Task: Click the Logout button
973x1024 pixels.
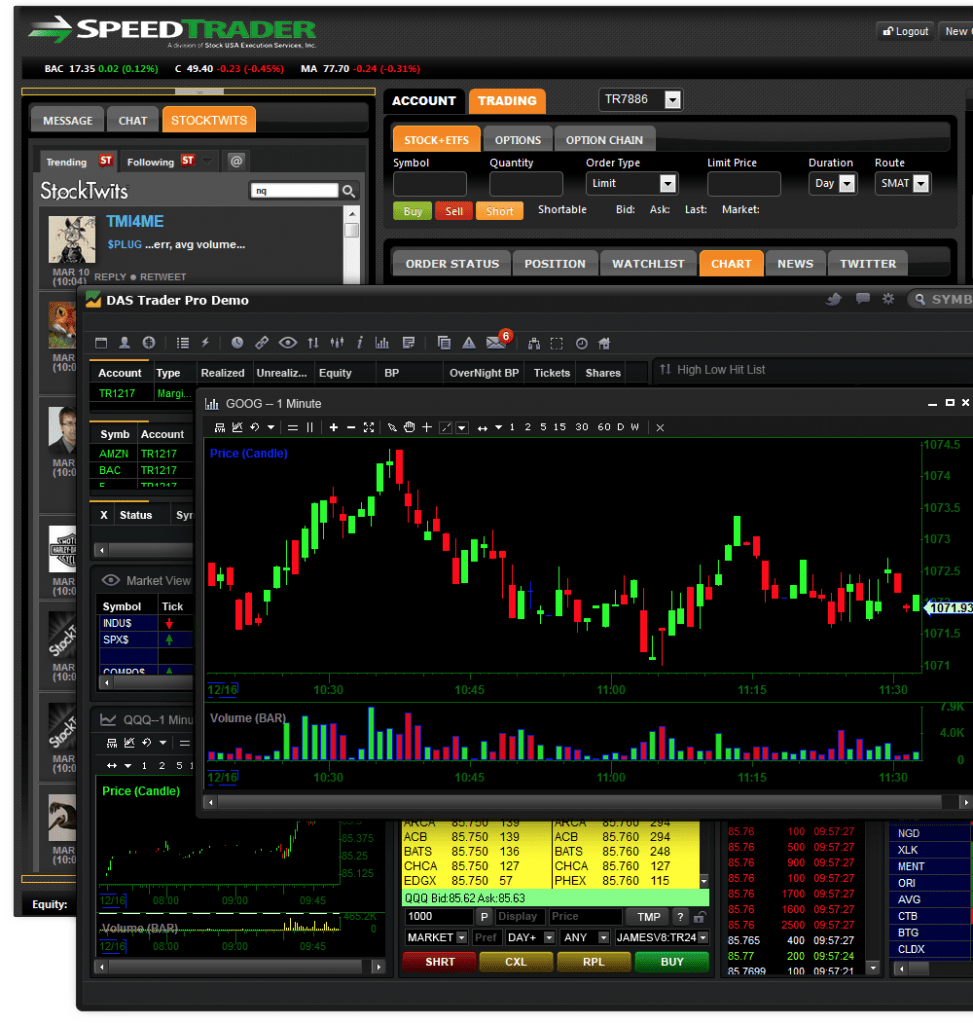Action: 905,31
